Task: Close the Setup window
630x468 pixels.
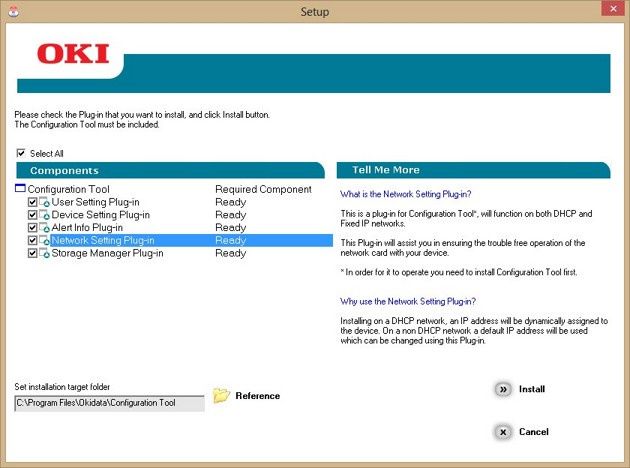Action: pyautogui.click(x=613, y=8)
